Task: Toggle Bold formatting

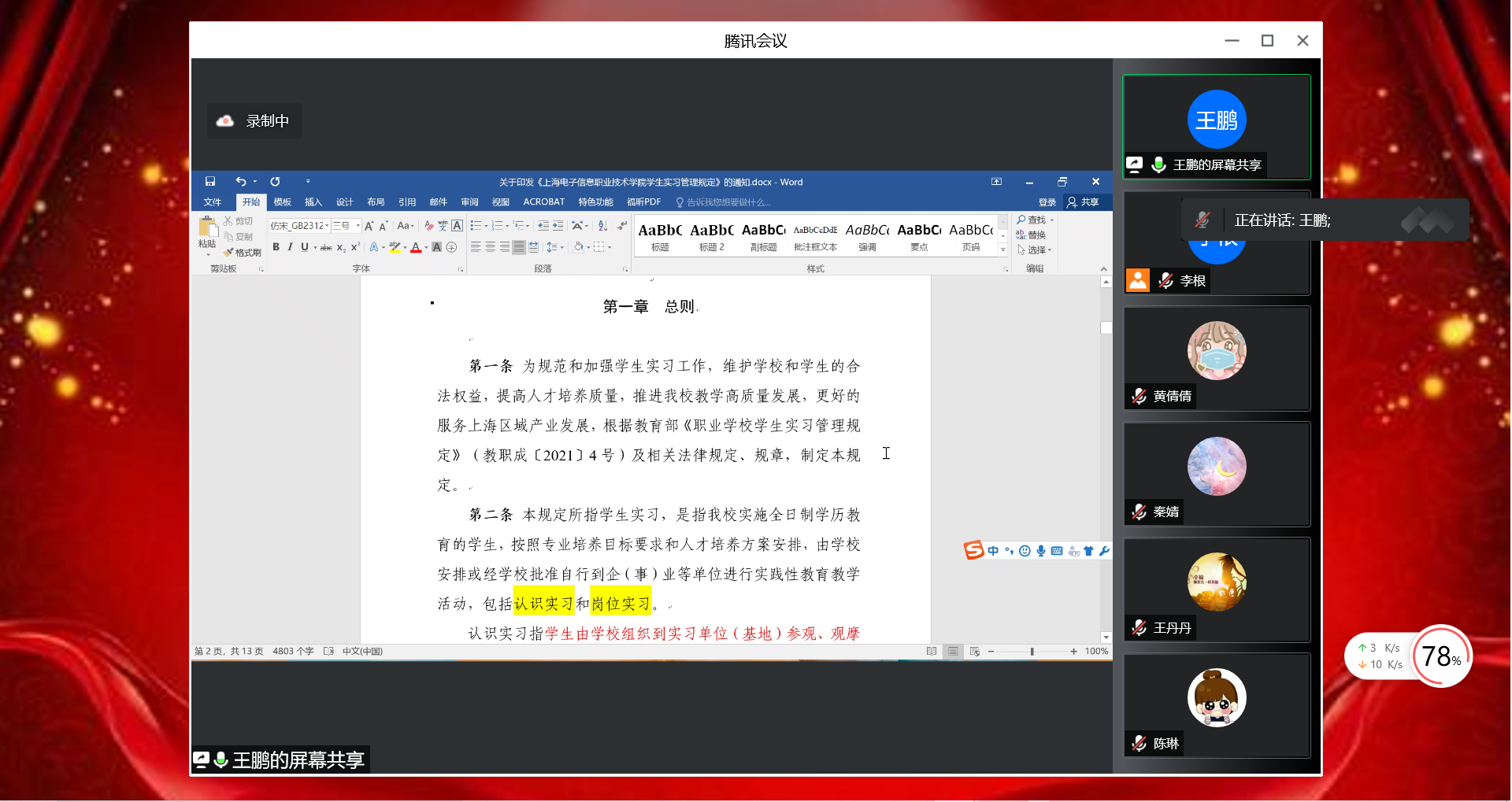Action: [x=276, y=247]
